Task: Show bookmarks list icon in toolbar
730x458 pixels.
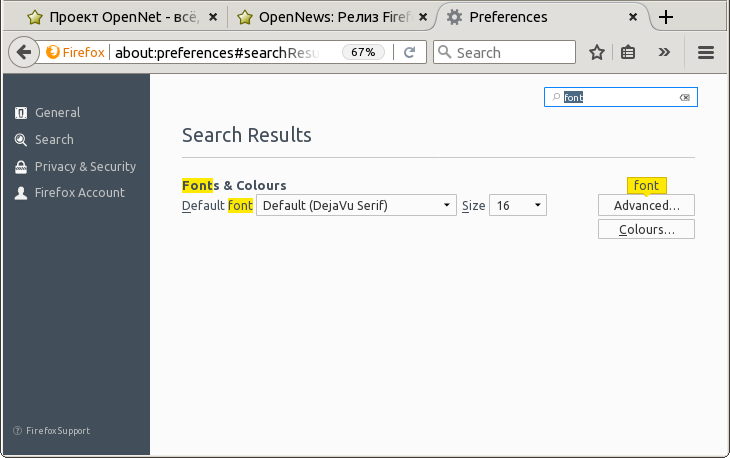Action: point(628,53)
